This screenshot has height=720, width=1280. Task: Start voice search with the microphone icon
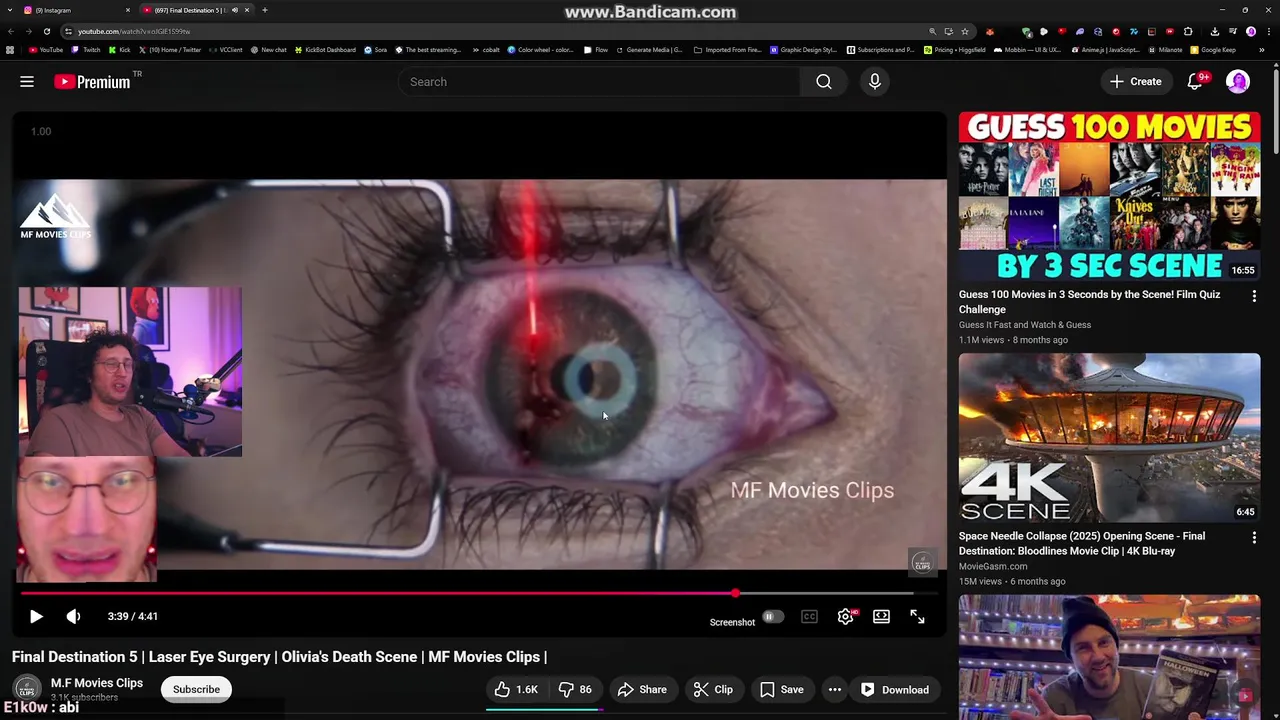click(x=875, y=82)
